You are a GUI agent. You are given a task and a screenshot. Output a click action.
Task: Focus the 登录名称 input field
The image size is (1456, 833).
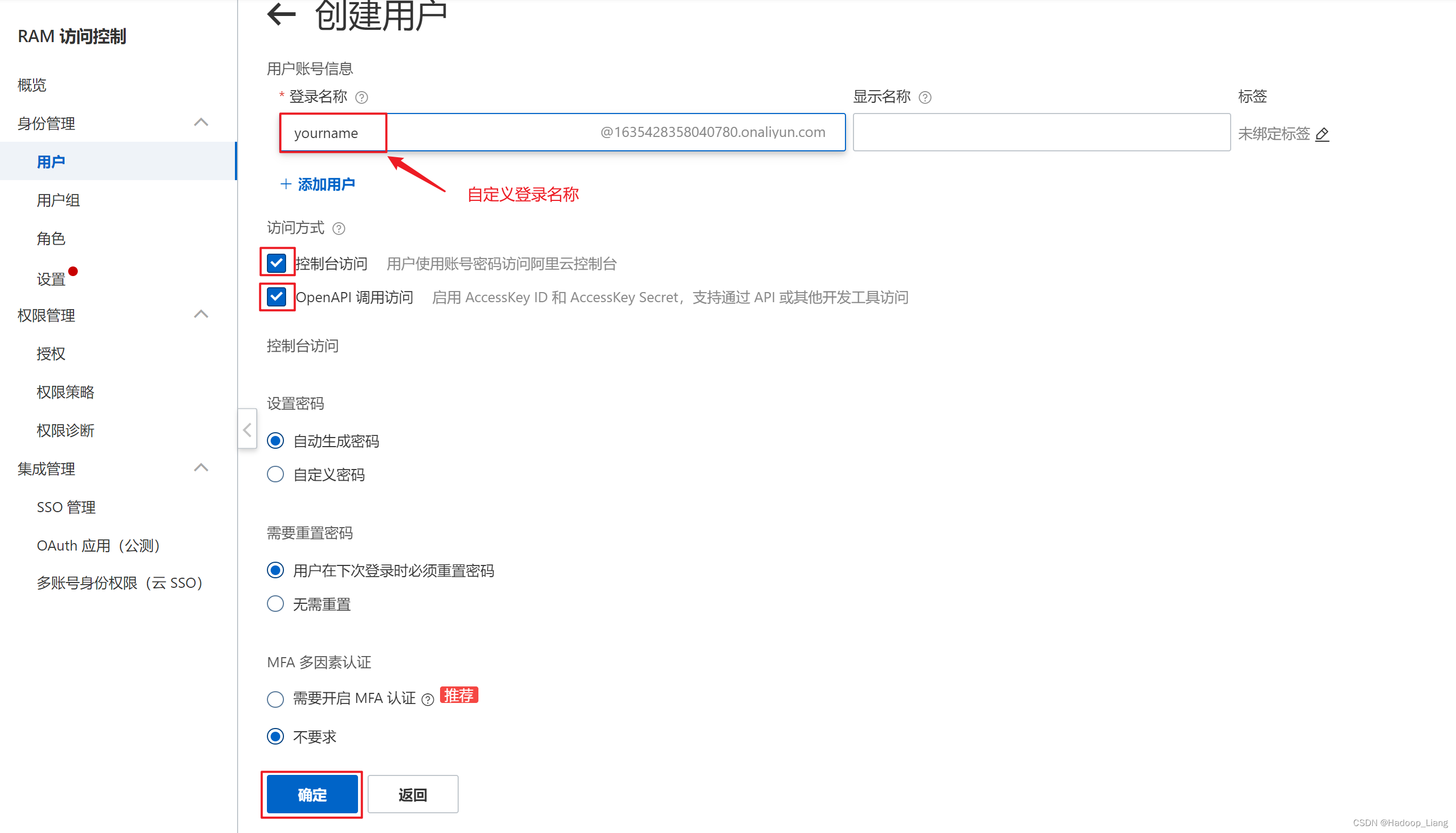click(x=562, y=132)
